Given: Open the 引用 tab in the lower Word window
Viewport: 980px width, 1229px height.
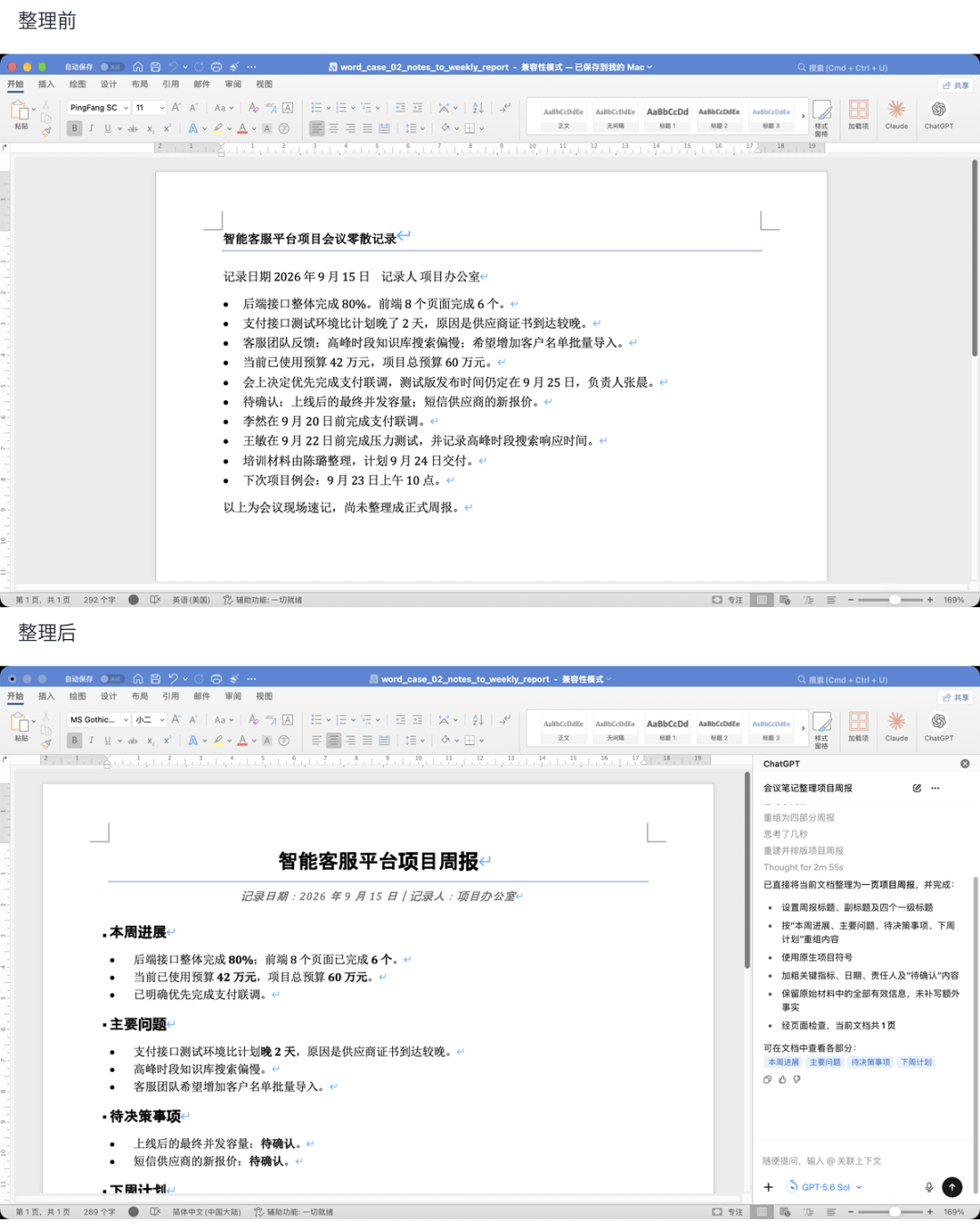Looking at the screenshot, I should coord(171,696).
